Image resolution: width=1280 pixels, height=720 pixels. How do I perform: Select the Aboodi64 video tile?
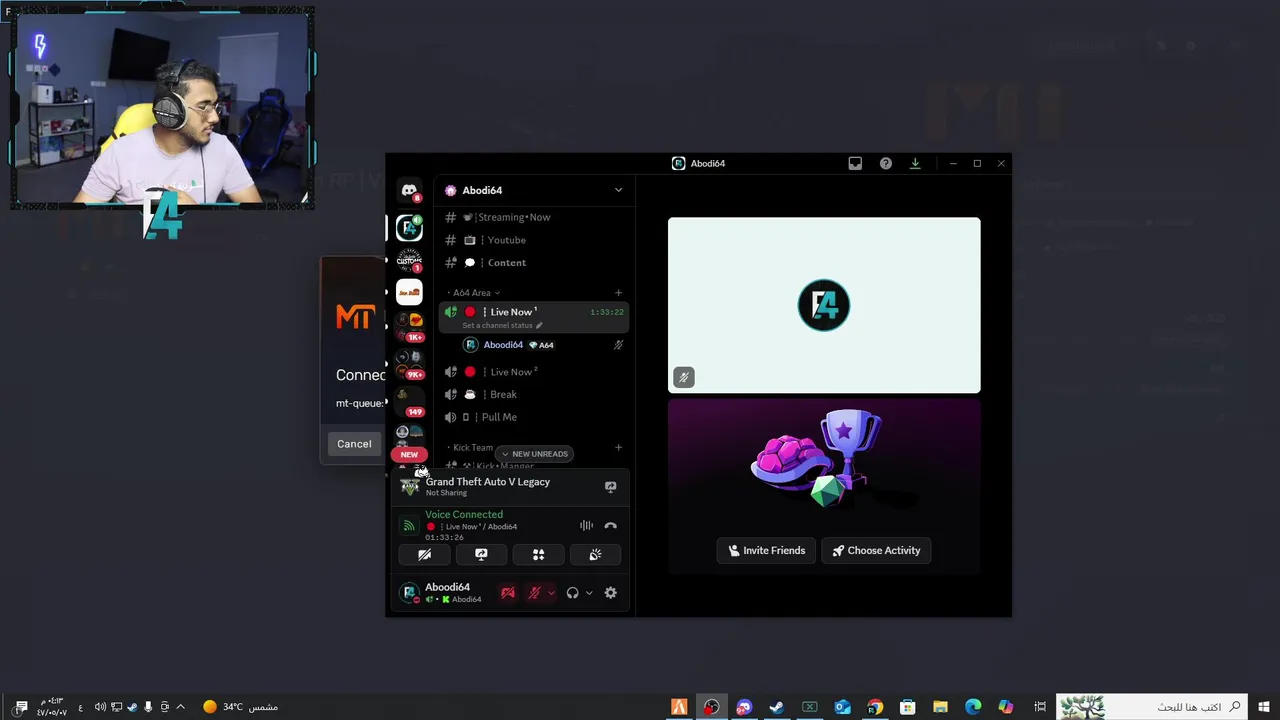click(x=824, y=305)
